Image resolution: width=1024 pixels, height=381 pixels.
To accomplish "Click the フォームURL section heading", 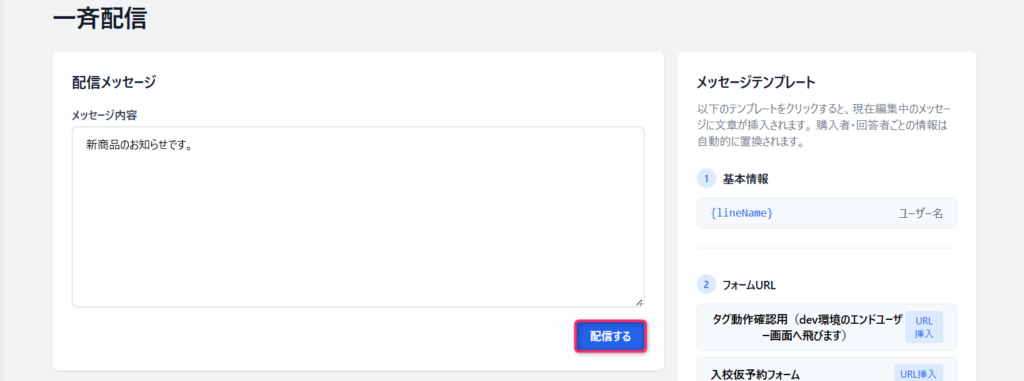I will 749,285.
